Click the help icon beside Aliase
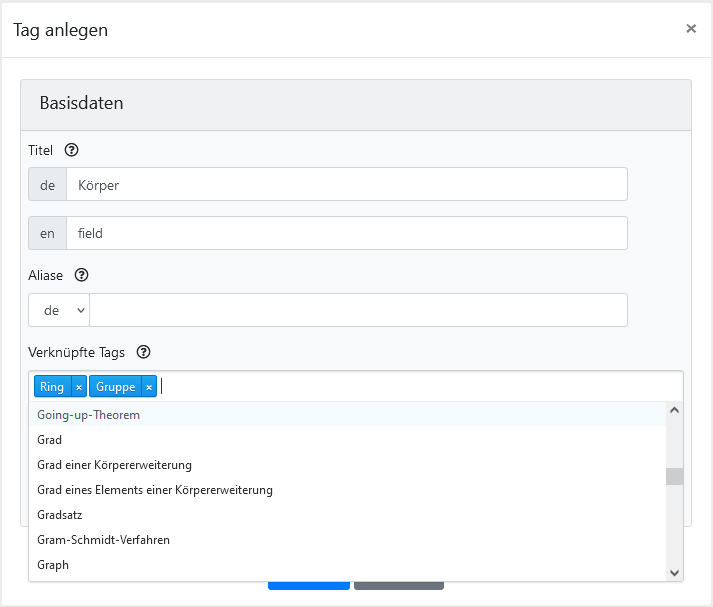 82,275
